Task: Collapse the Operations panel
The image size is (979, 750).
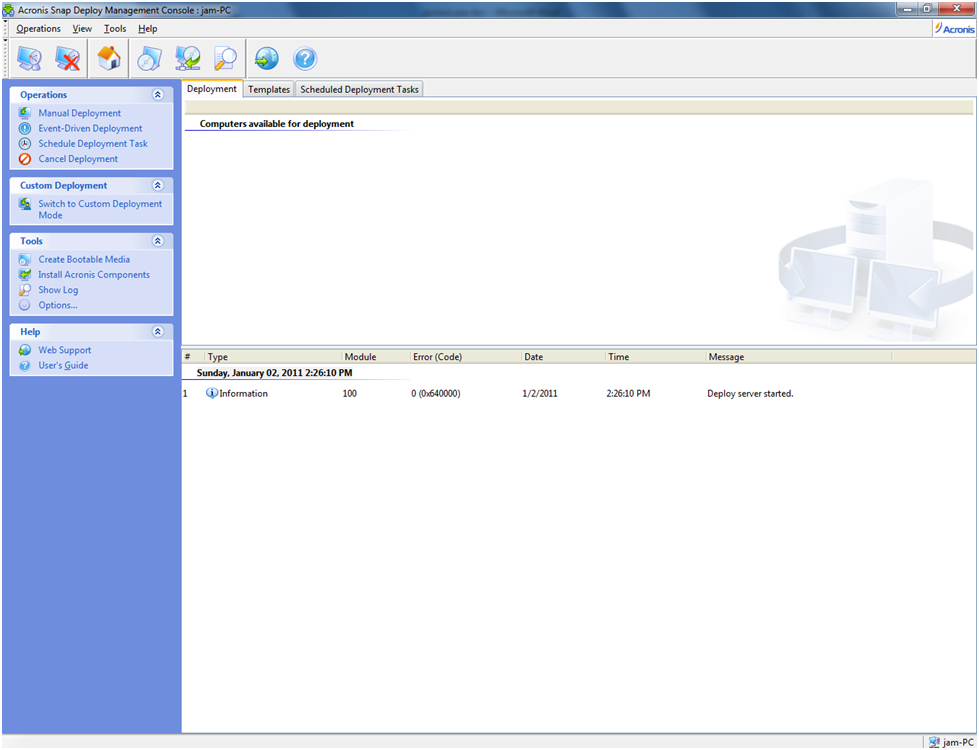Action: [x=158, y=94]
